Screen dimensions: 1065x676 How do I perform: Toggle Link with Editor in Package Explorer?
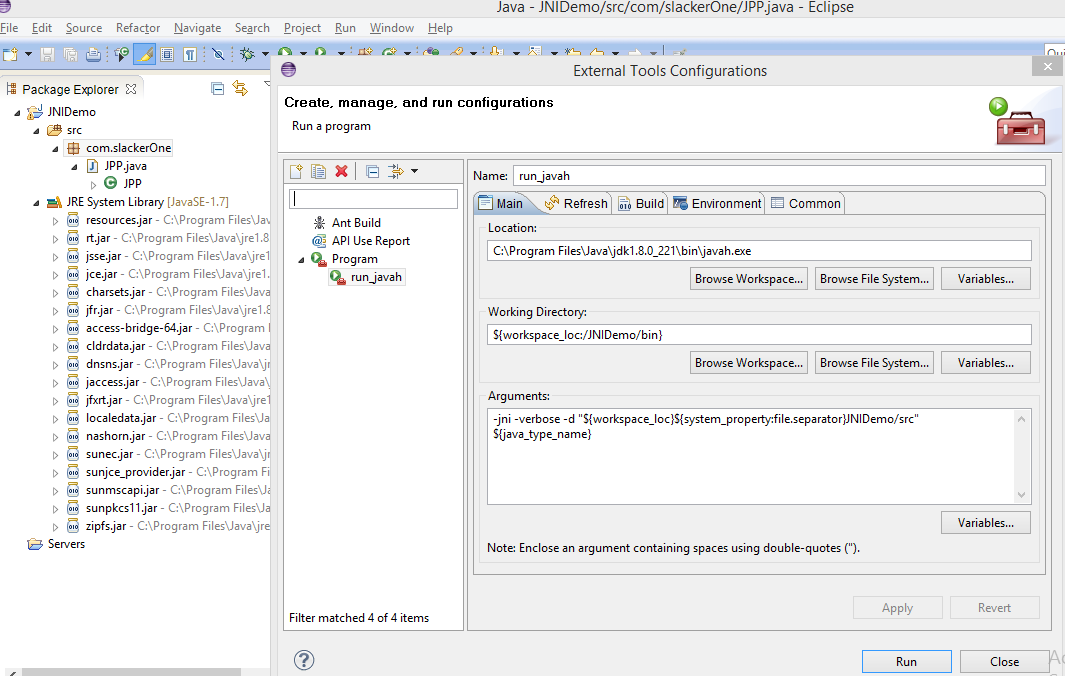[240, 88]
